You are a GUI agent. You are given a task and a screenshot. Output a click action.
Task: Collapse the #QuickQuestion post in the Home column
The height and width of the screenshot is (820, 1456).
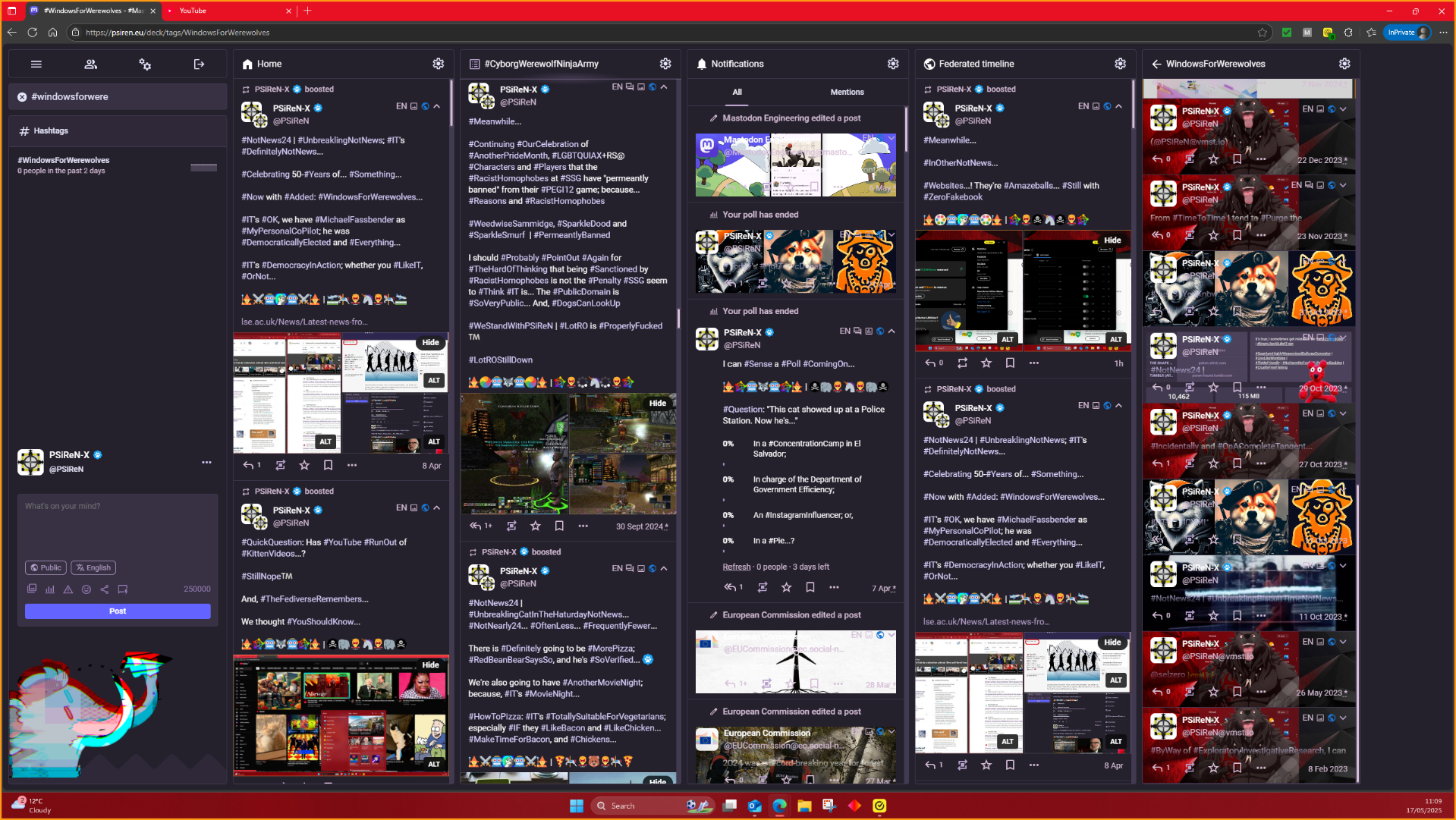(x=437, y=508)
